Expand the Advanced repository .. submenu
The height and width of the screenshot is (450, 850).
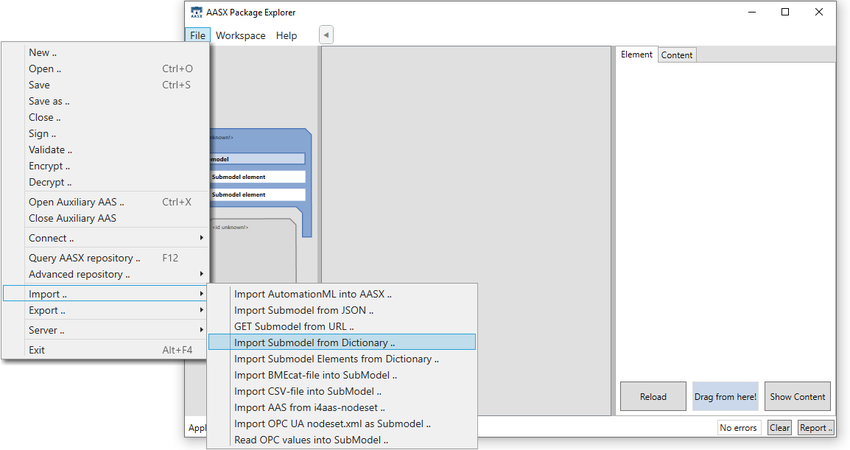(x=106, y=275)
